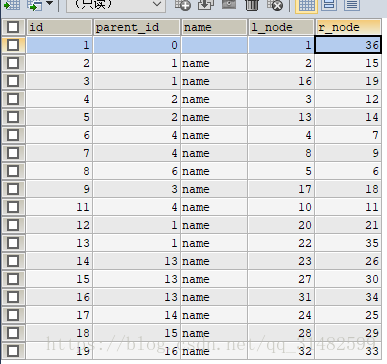Sort by the r_node column header
This screenshot has height=364, width=387.
click(x=348, y=27)
